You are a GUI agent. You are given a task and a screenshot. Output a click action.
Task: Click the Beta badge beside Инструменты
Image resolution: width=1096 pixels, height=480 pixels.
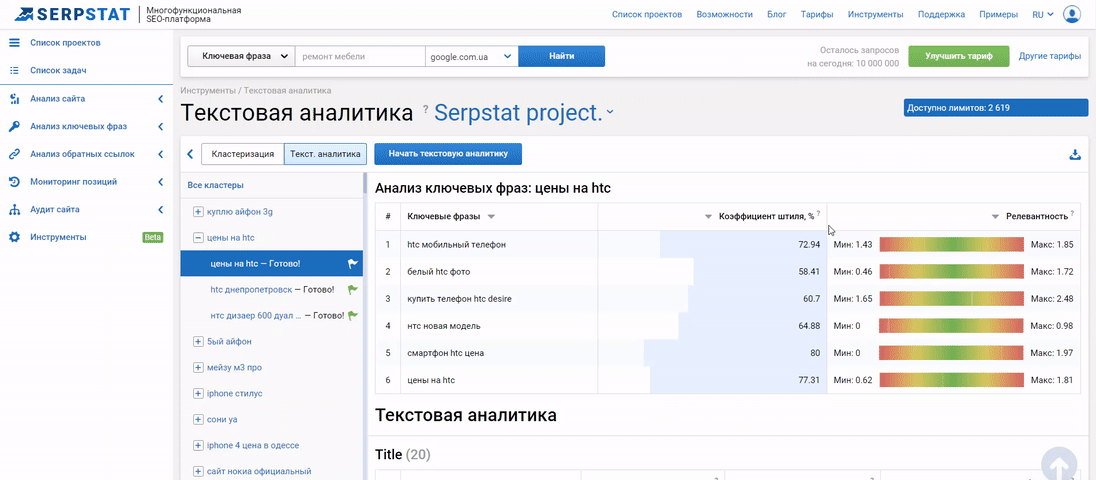point(152,237)
